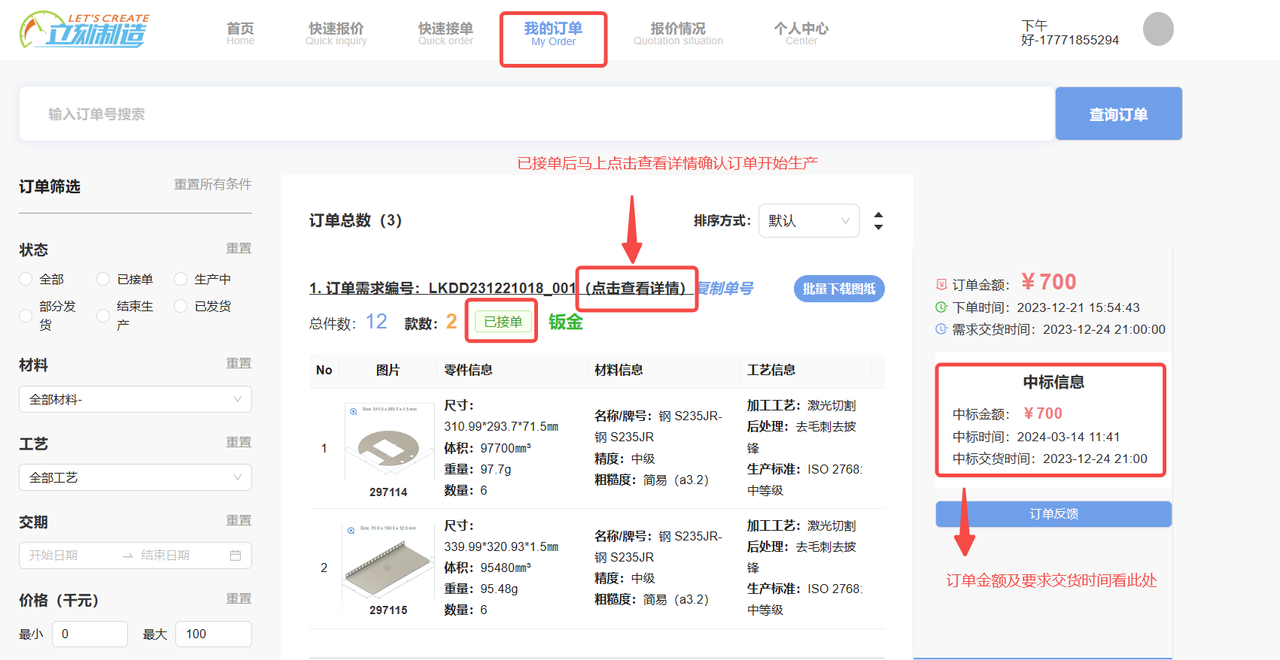The image size is (1280, 660).
Task: Open the user avatar menu
Action: pos(1158,29)
